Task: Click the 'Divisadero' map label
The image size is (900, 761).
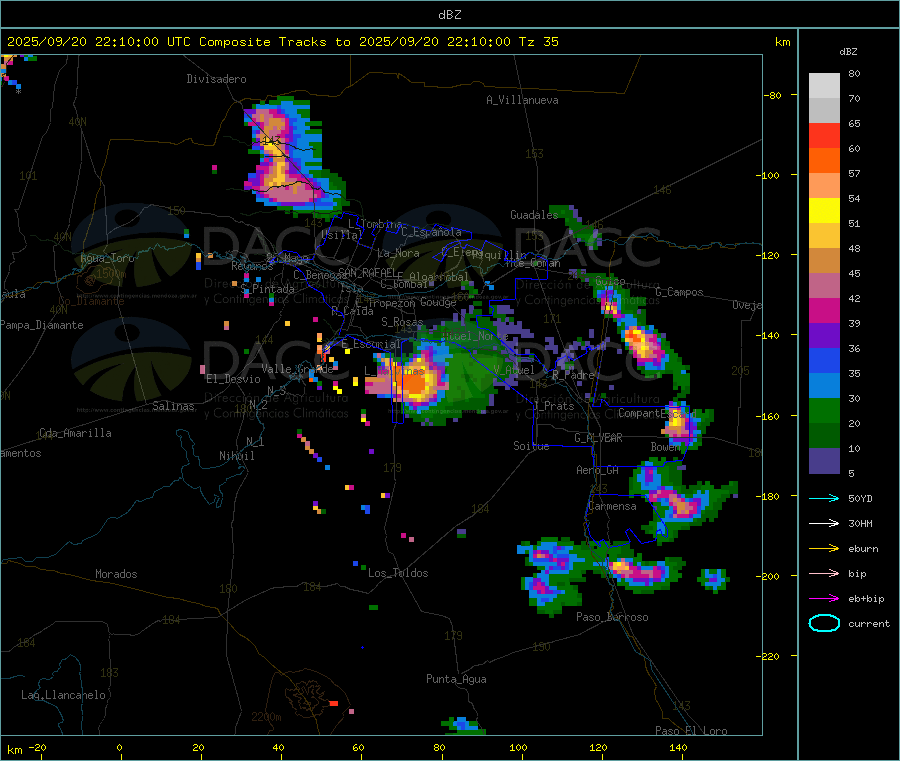Action: pyautogui.click(x=216, y=79)
